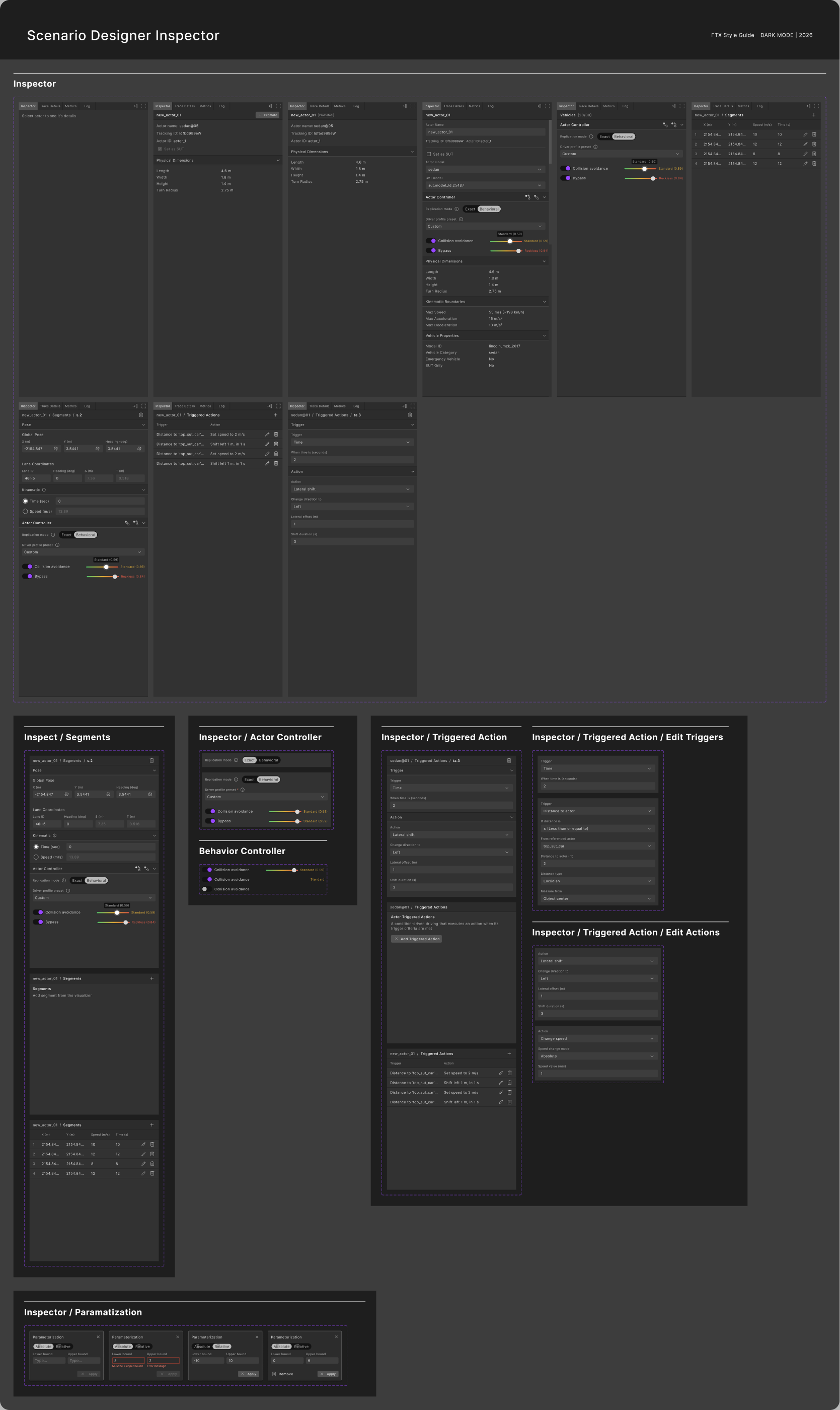Viewport: 840px width, 1410px height.
Task: Open Metrics tab above "Select actor to see it's details"
Action: tap(71, 106)
